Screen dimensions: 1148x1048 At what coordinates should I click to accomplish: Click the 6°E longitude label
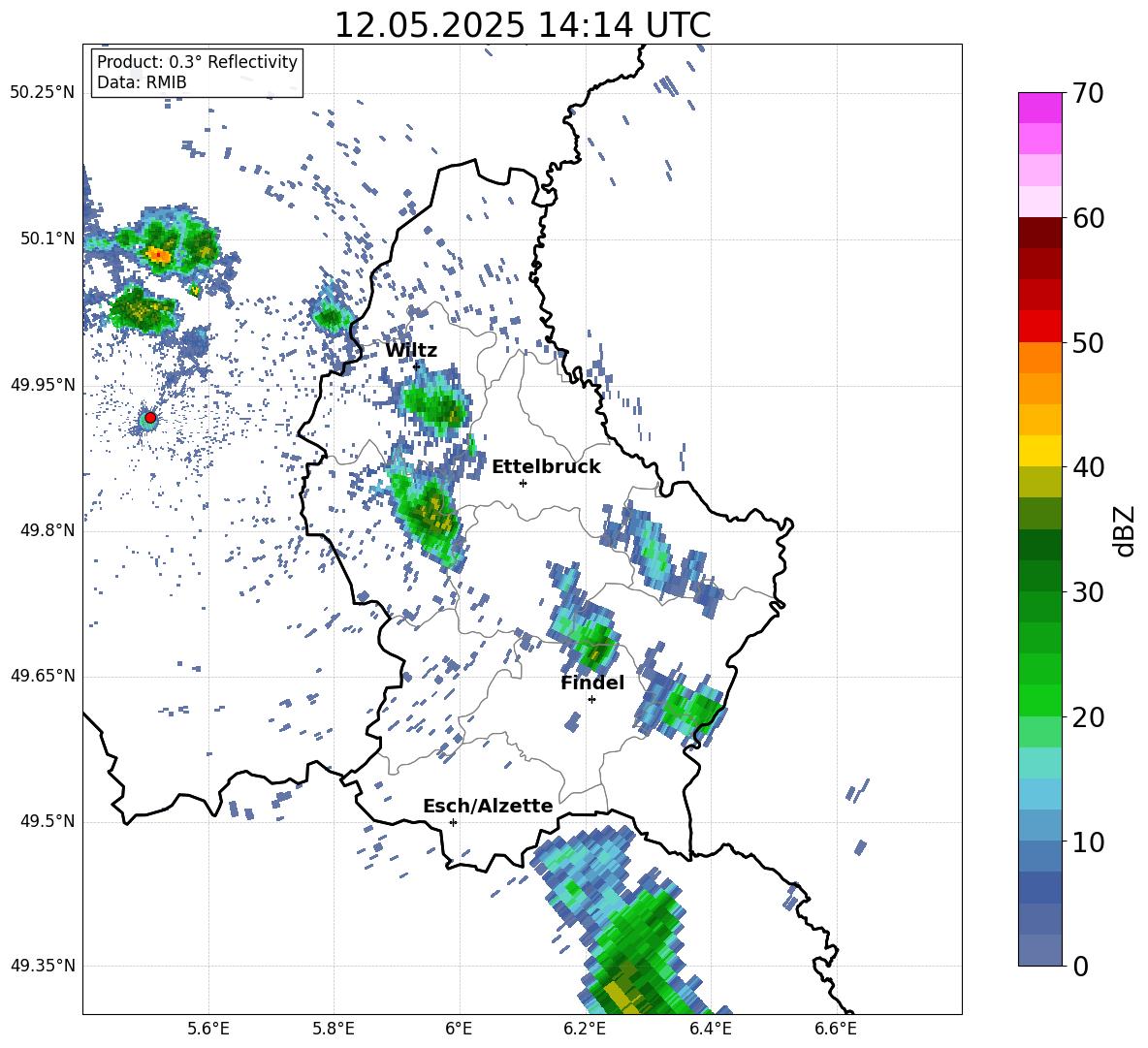click(x=459, y=1029)
